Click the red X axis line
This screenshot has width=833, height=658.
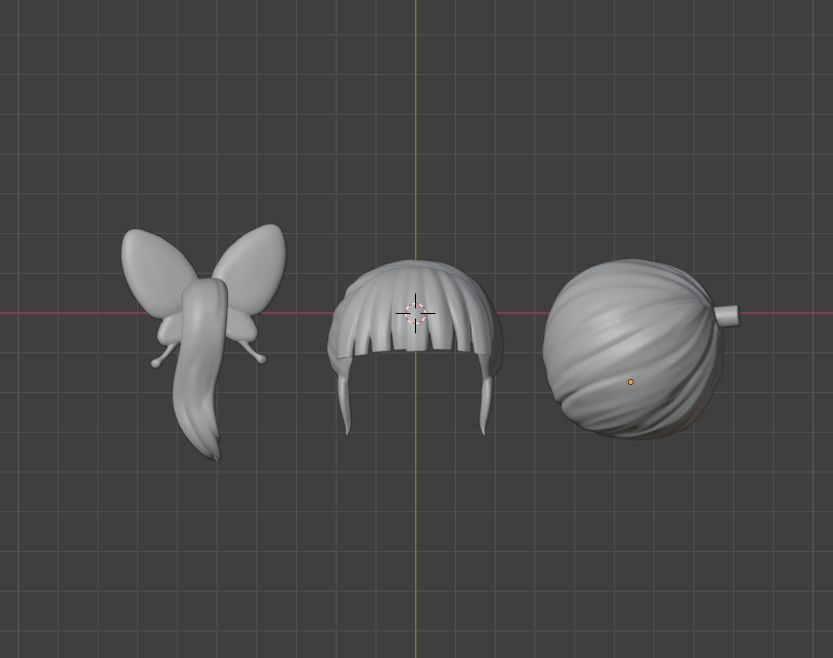tap(60, 313)
